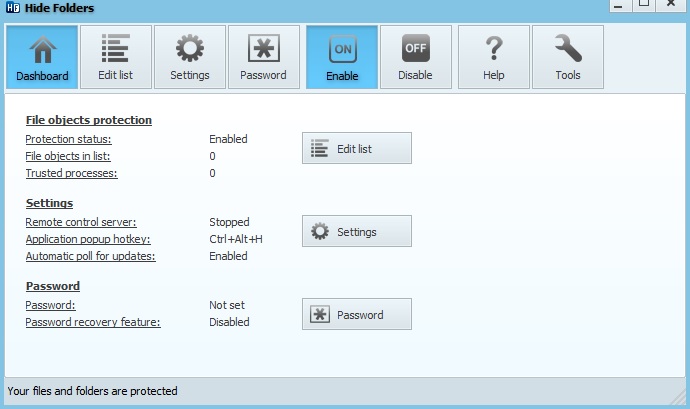Click the Settings button with the gear icon in the dashboard
This screenshot has width=690, height=409.
click(357, 231)
